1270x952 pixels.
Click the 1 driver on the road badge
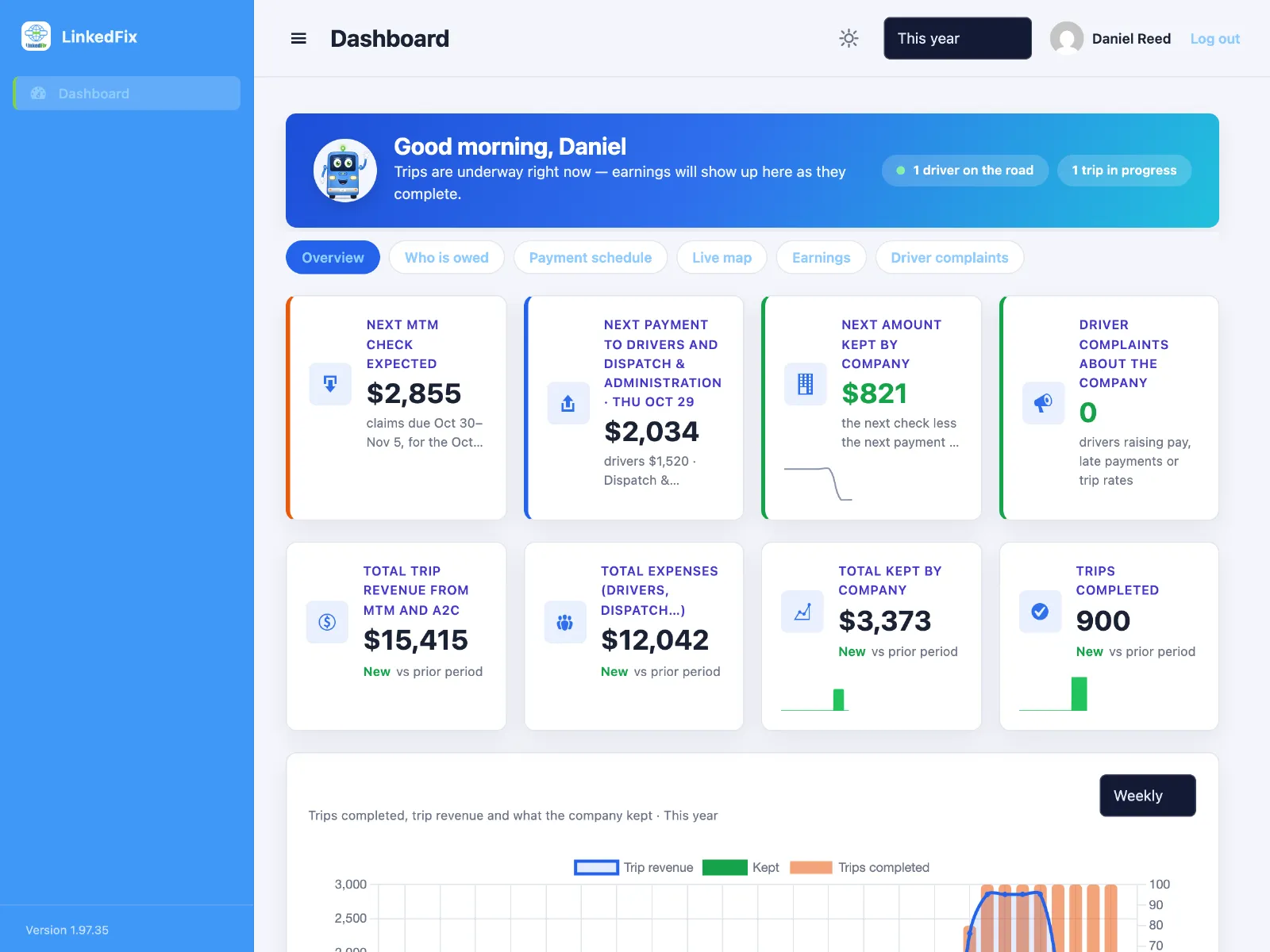click(x=964, y=171)
